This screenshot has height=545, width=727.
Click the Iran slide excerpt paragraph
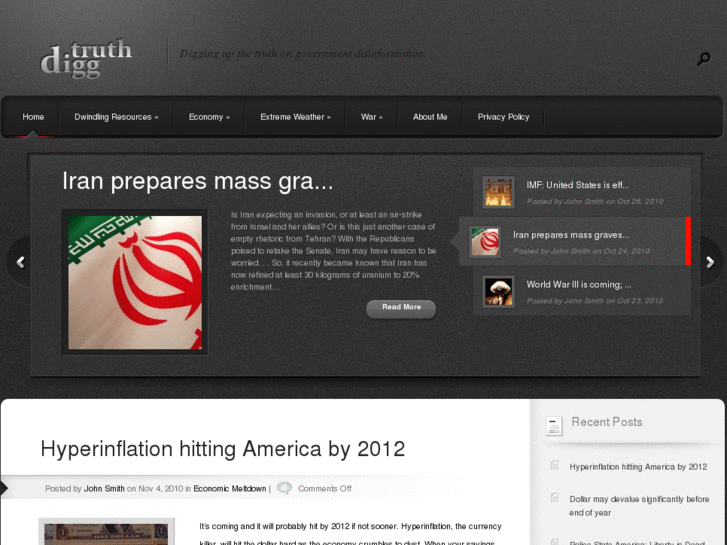333,251
